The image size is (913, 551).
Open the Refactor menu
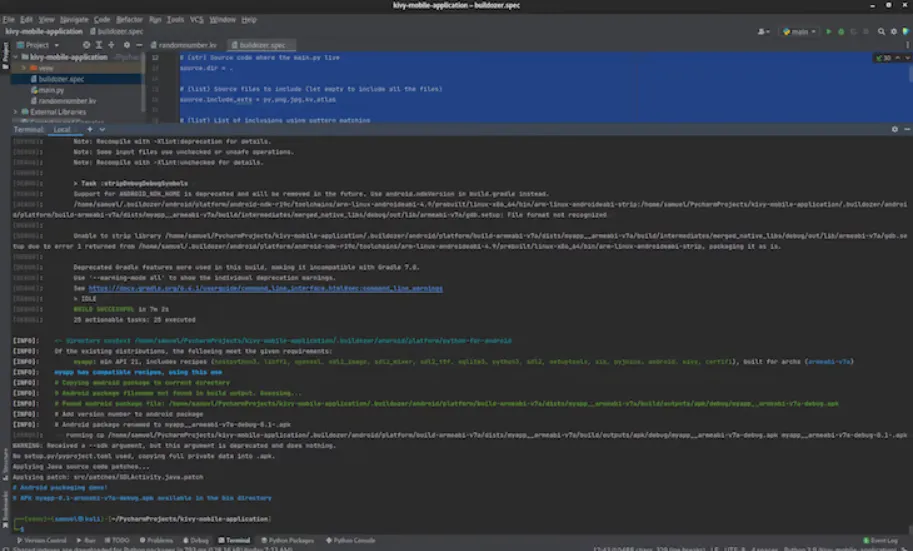[x=129, y=19]
